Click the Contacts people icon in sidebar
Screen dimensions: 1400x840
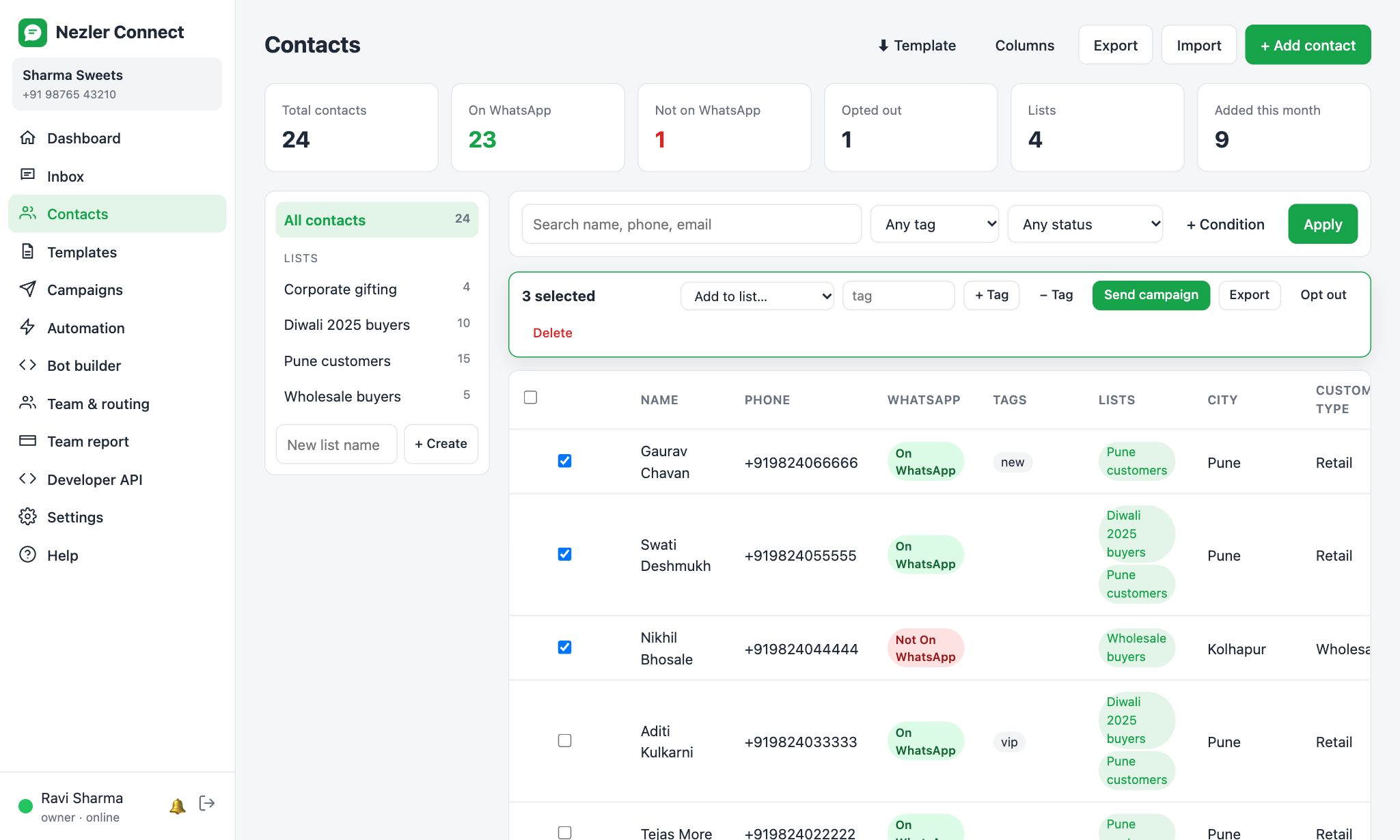[x=27, y=214]
